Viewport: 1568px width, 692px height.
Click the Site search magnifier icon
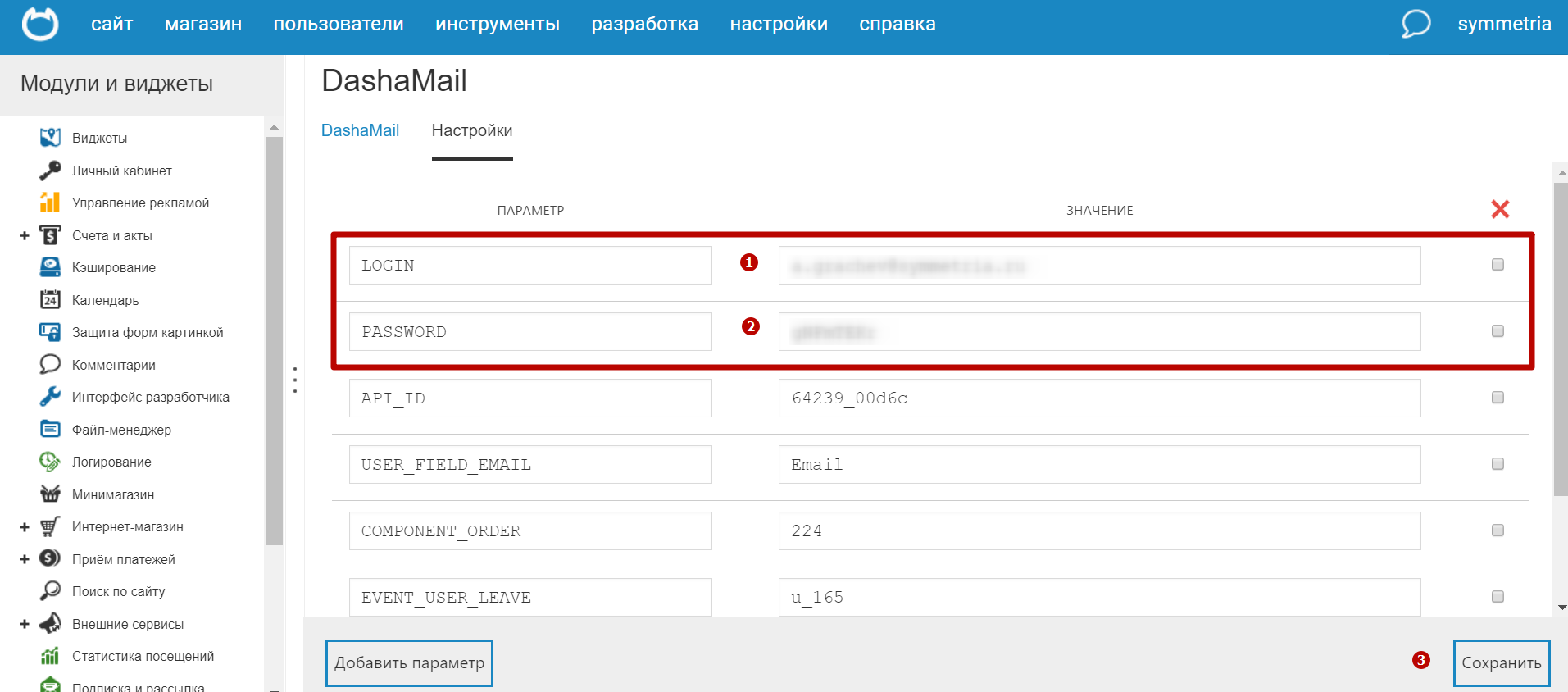[50, 591]
